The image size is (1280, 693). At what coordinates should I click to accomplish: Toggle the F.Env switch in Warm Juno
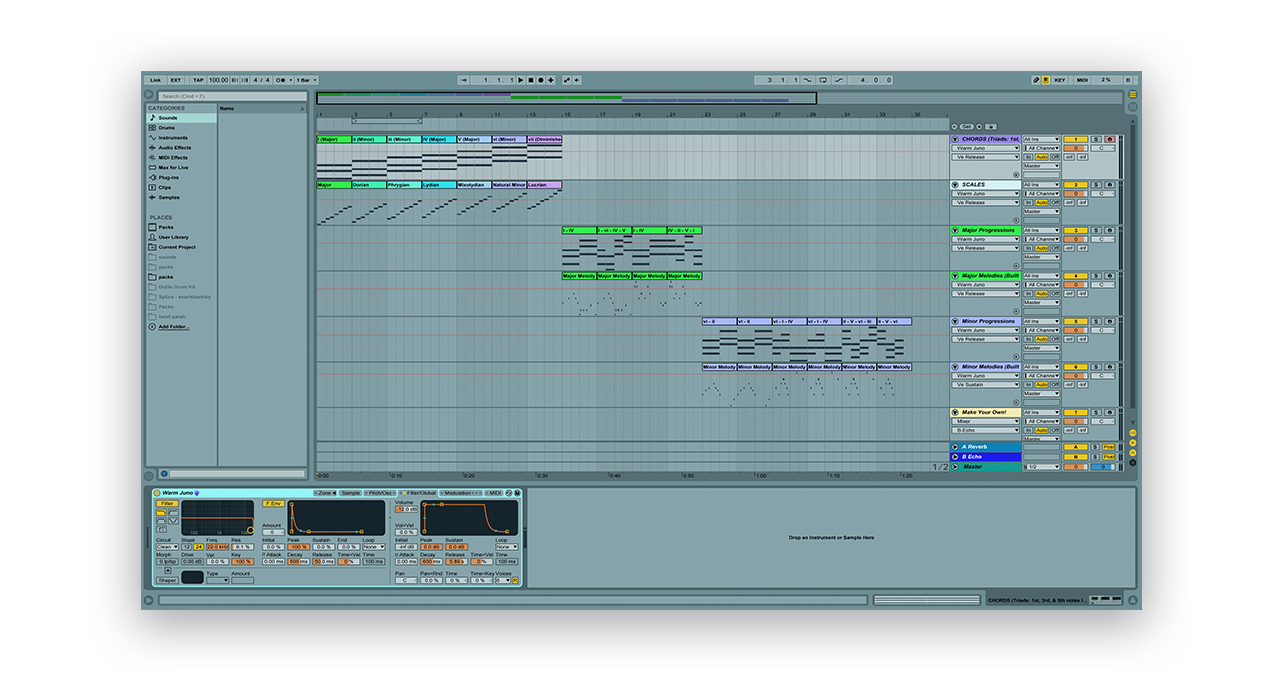273,504
